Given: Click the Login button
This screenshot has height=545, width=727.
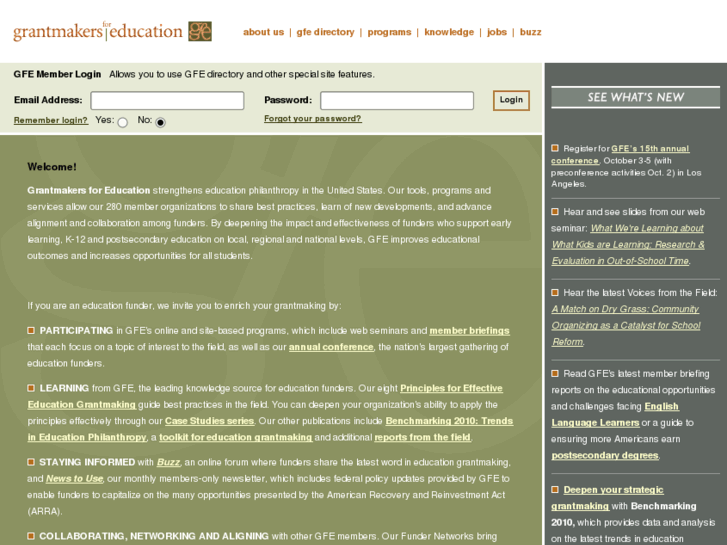Looking at the screenshot, I should click(511, 100).
